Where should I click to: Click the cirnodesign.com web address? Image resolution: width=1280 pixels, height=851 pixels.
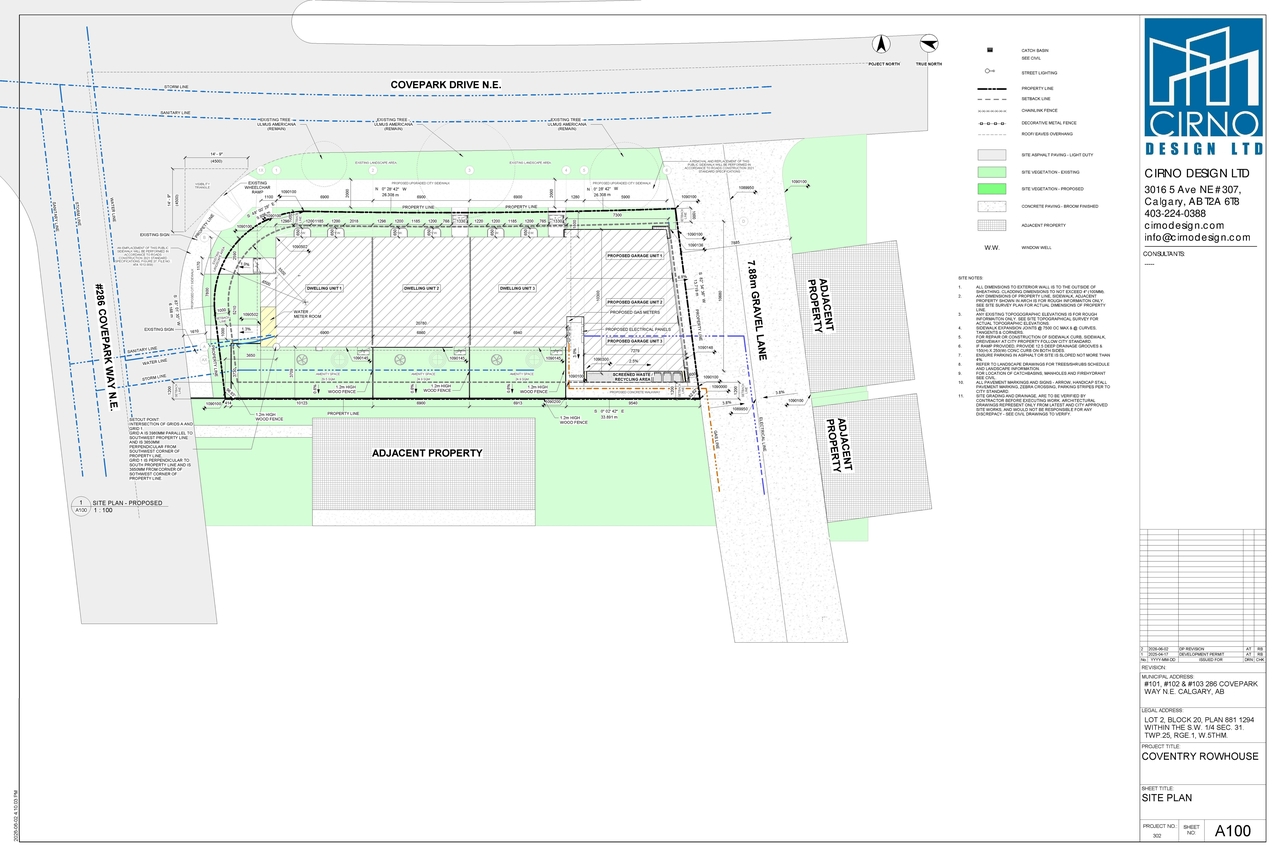point(1185,226)
